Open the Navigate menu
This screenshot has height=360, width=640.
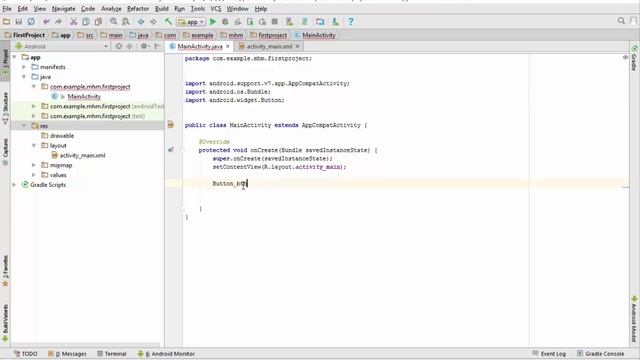[63, 9]
